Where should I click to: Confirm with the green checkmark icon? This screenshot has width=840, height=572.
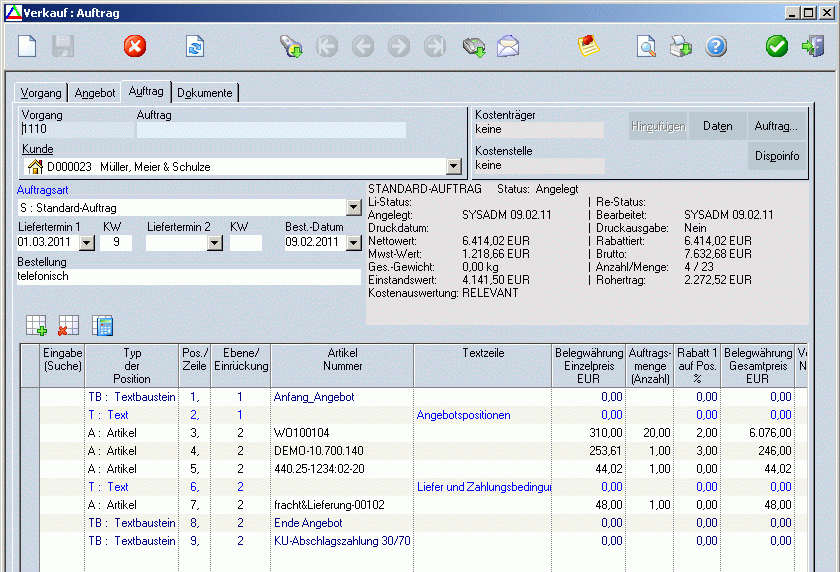[x=777, y=46]
